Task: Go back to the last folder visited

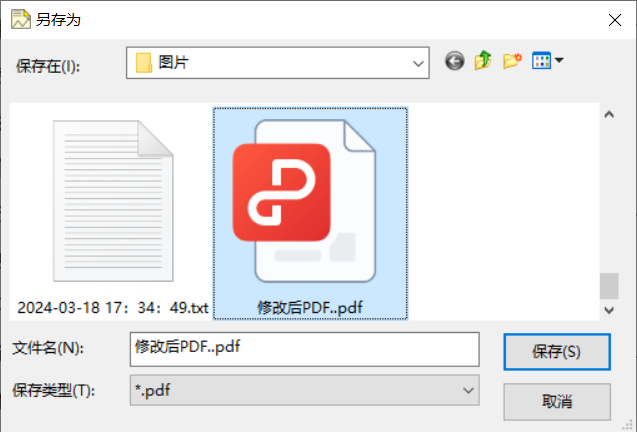Action: [454, 61]
